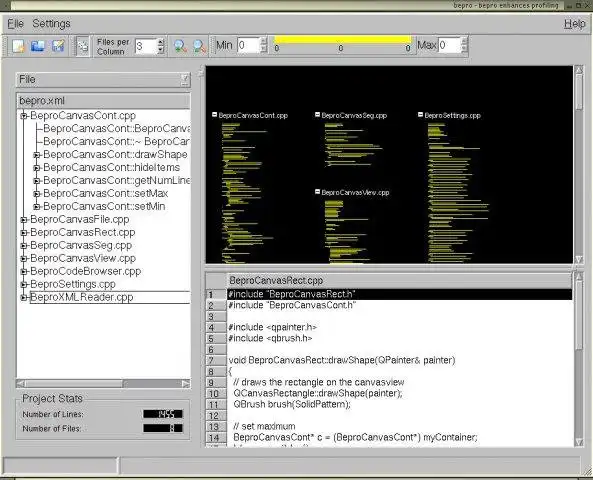Click the bepro.xml tree header
The width and height of the screenshot is (593, 480).
tap(103, 101)
